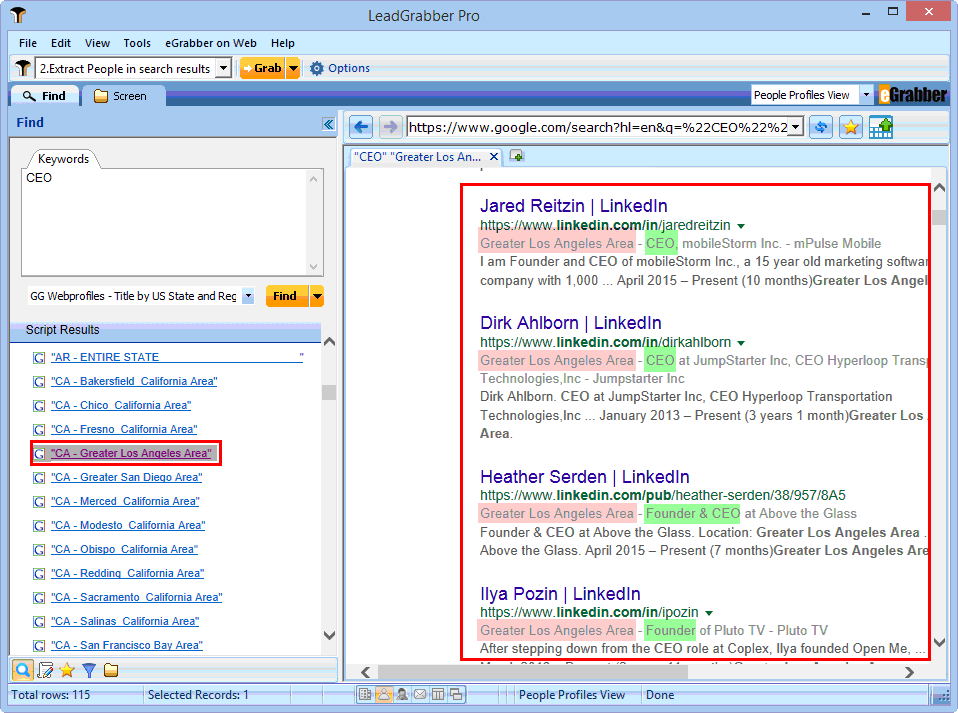Select "AR - ENTIRE STATE" script result
958x713 pixels.
click(177, 357)
